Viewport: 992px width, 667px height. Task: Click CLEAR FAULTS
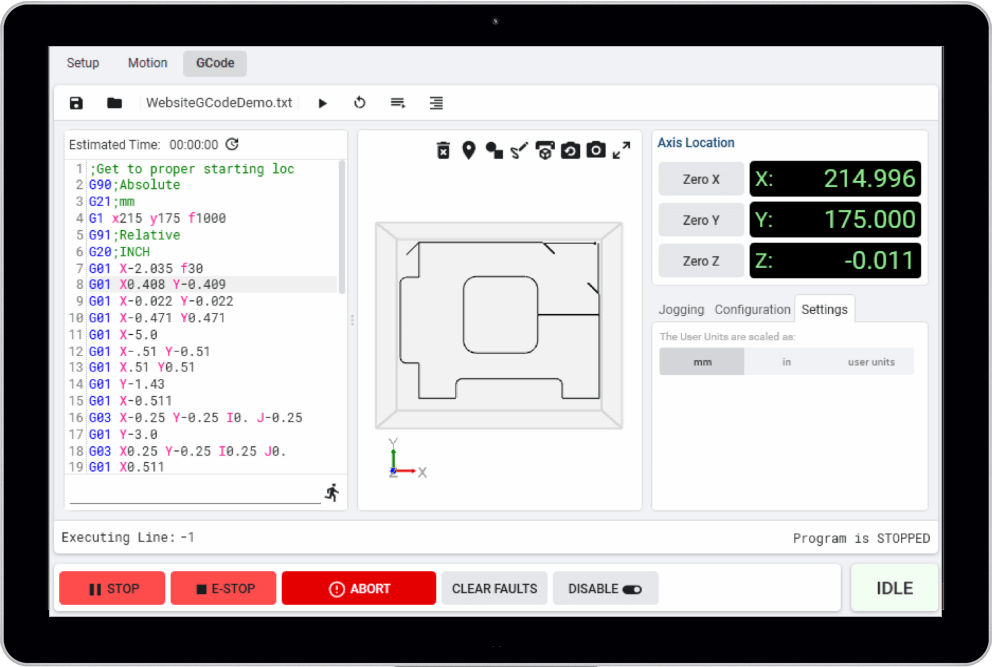(494, 588)
